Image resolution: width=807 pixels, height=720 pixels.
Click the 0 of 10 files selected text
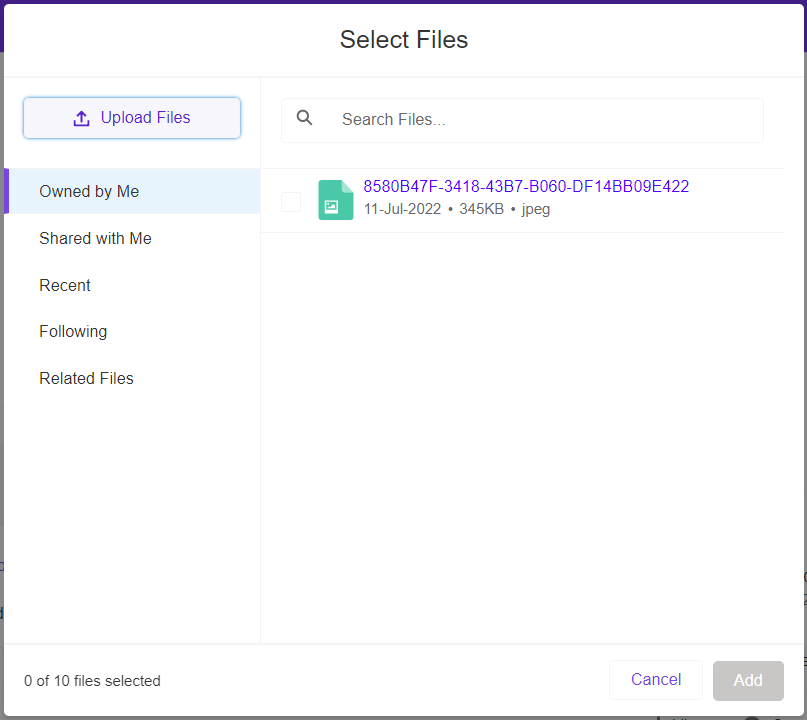(92, 680)
